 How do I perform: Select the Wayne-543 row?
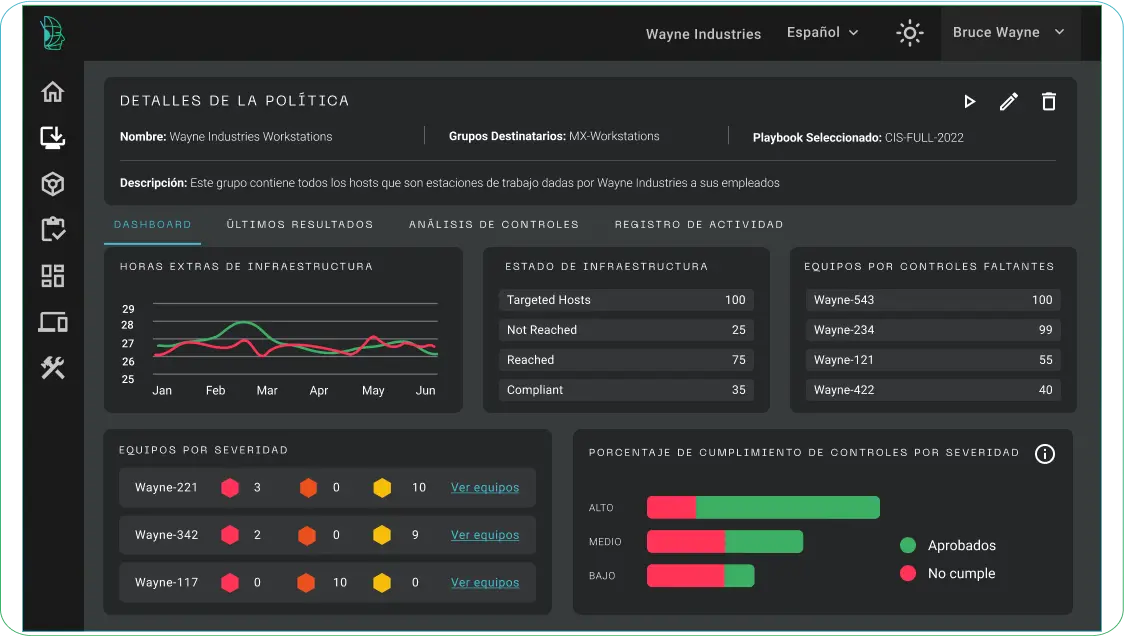[x=933, y=300]
